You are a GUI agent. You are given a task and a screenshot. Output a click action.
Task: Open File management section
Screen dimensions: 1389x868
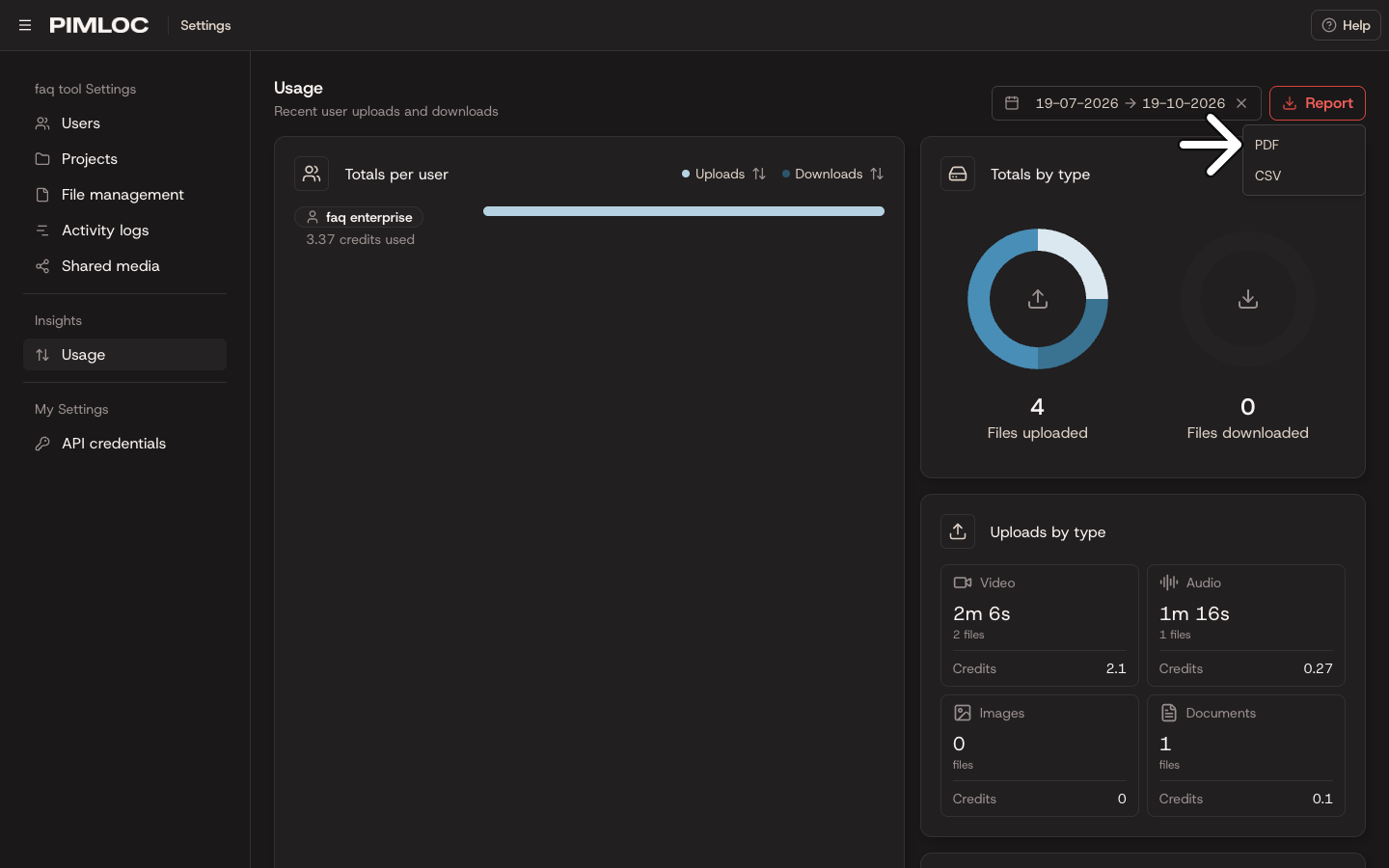click(x=124, y=195)
